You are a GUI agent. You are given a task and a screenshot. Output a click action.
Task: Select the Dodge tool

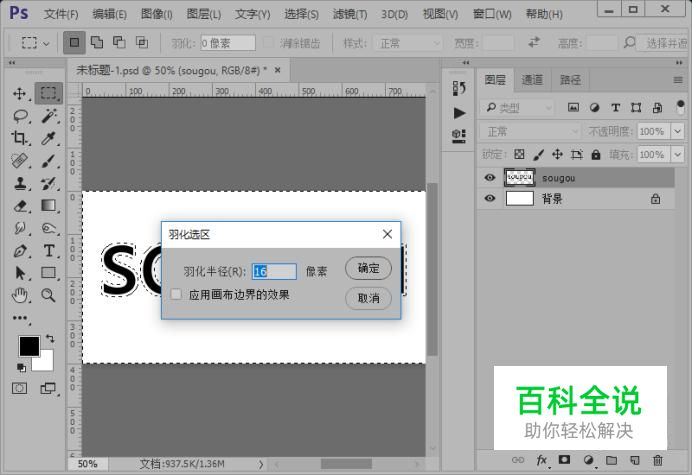49,228
